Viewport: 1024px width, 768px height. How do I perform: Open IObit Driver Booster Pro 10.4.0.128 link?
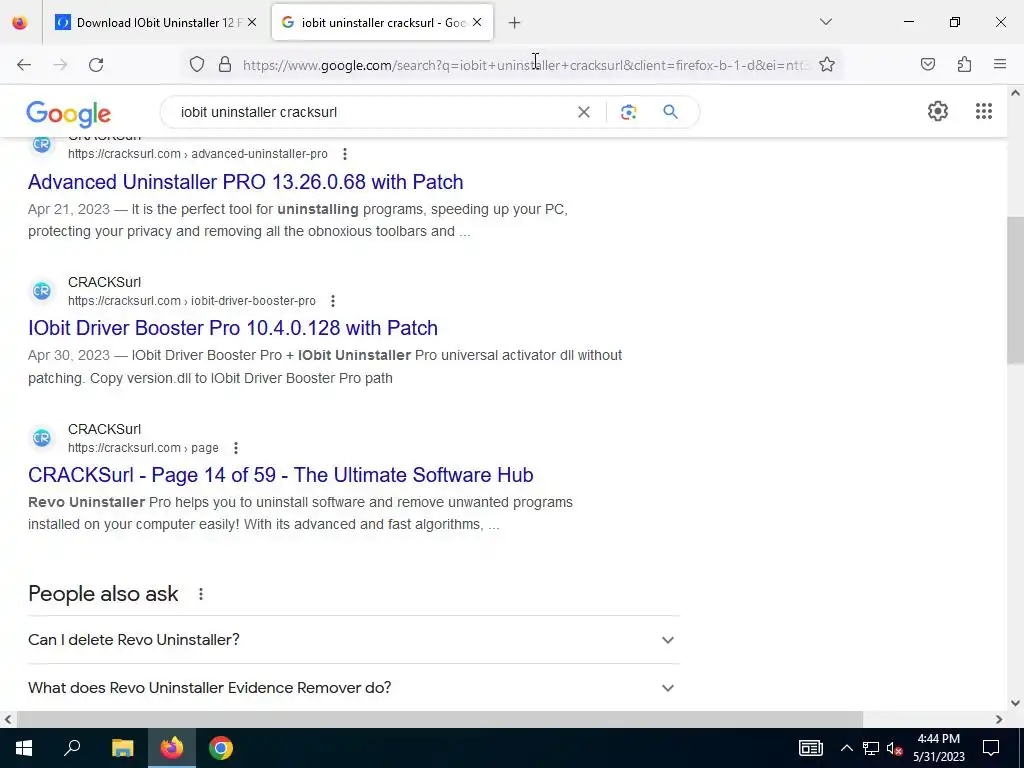pyautogui.click(x=232, y=328)
